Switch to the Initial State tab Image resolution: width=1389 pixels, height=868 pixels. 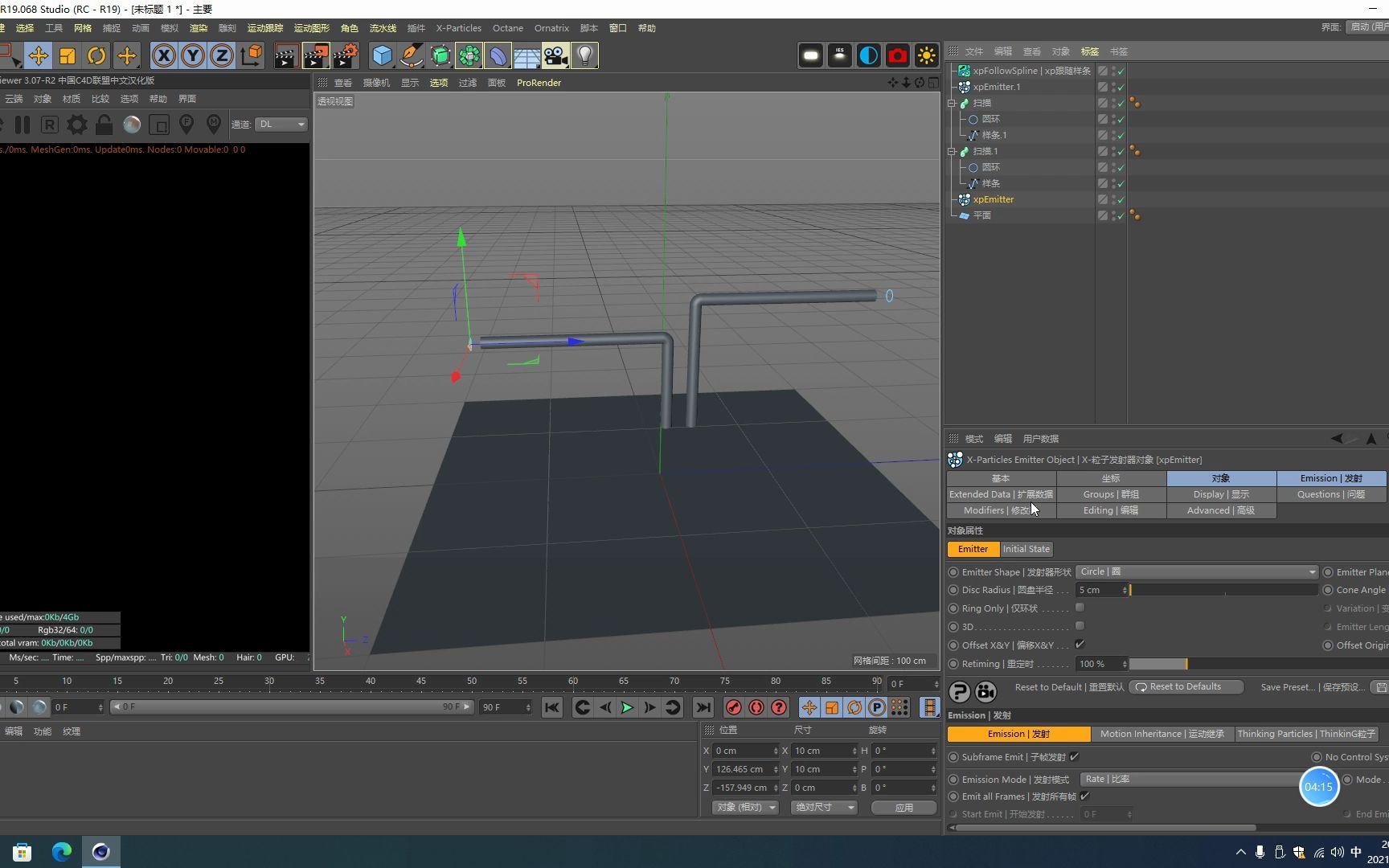coord(1026,549)
